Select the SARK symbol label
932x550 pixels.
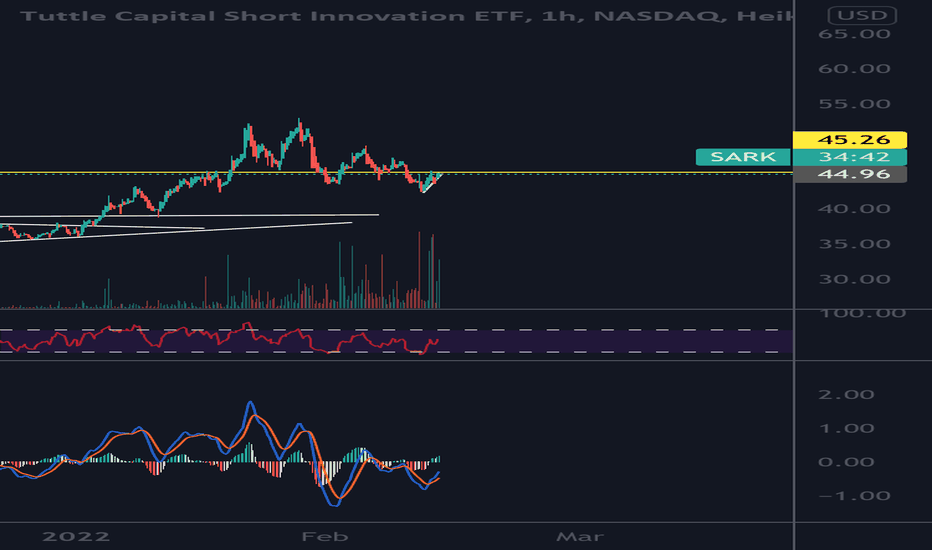[x=743, y=157]
